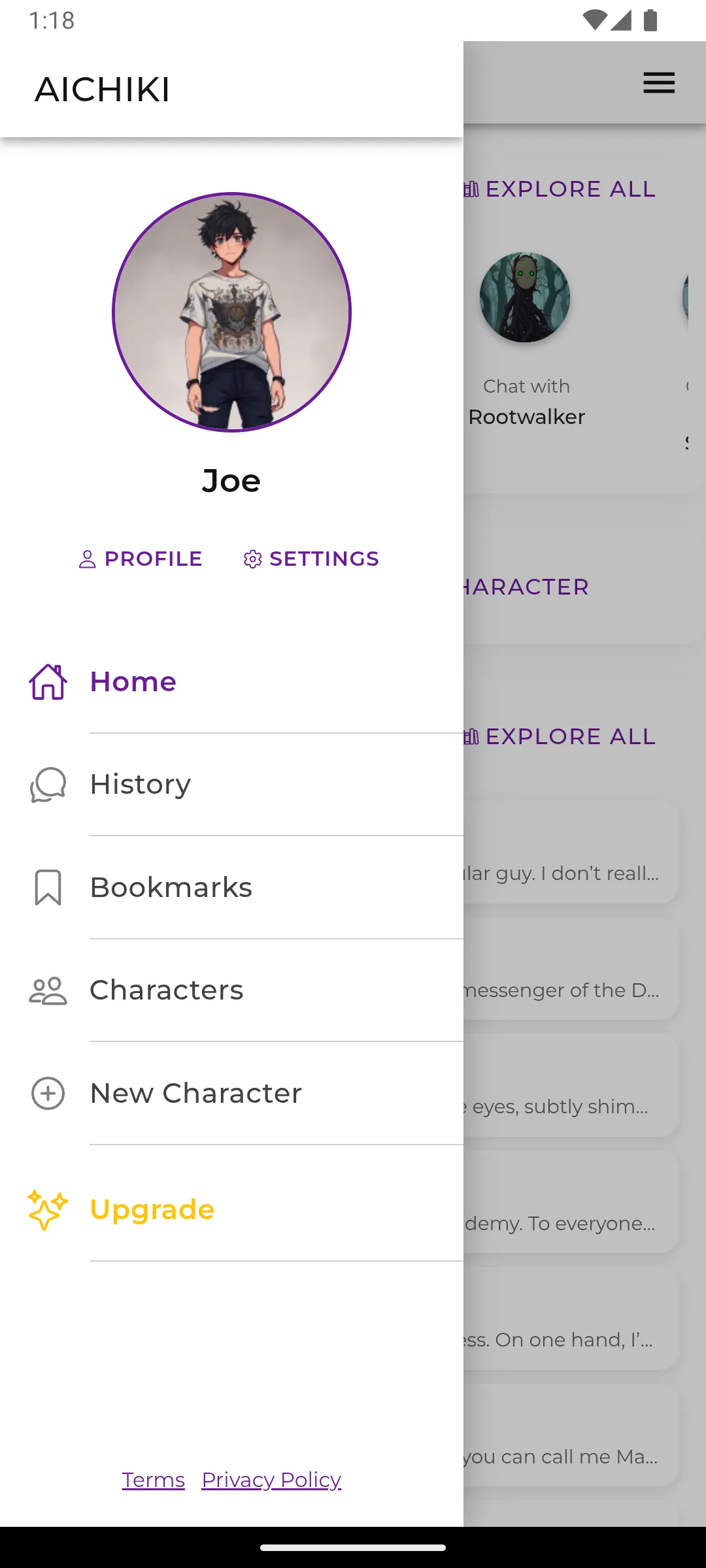The width and height of the screenshot is (706, 1568).
Task: Tap Joe's profile avatar picture
Action: pyautogui.click(x=231, y=312)
